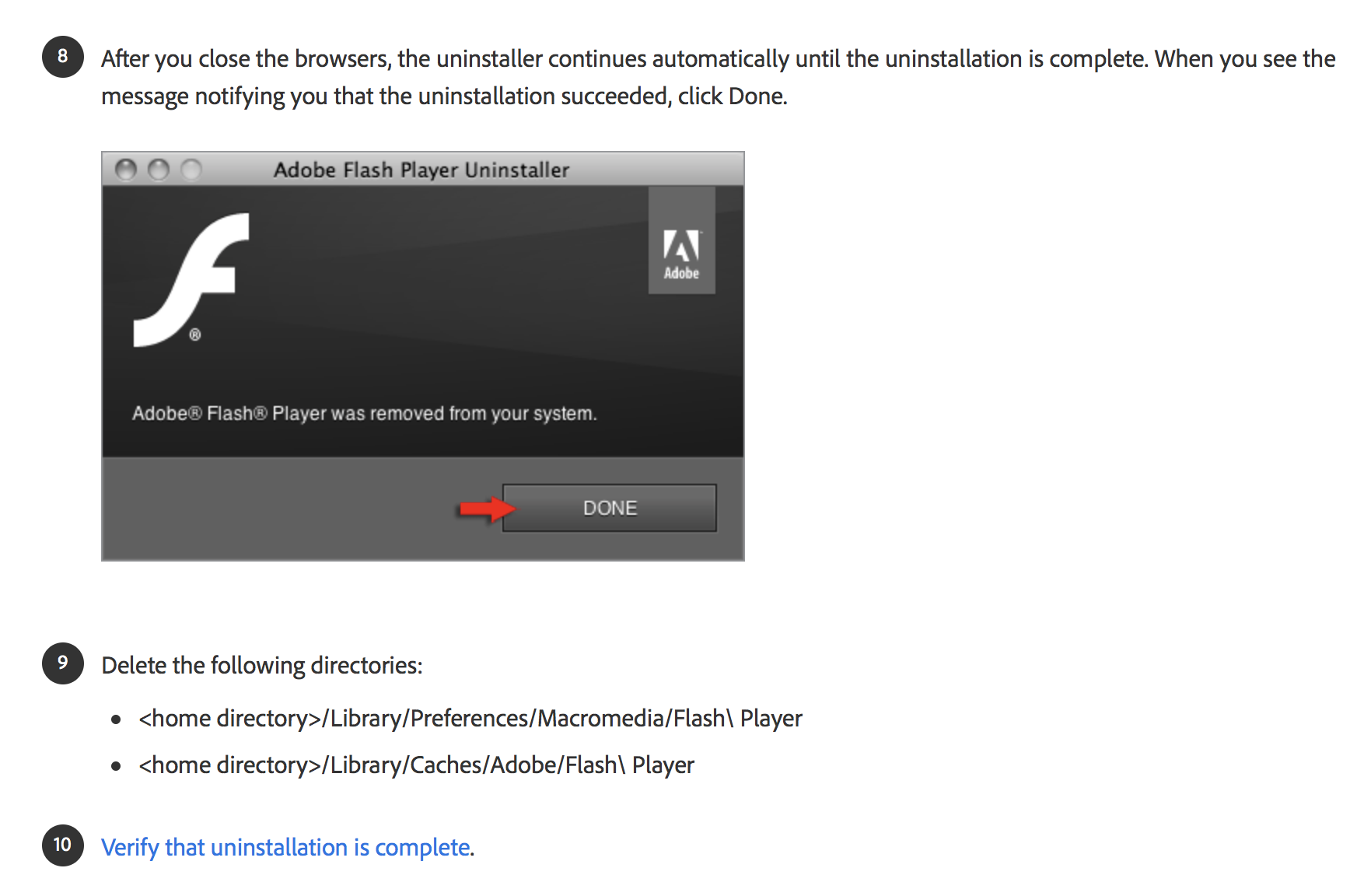Click the 'was removed from your system' message
Image resolution: width=1350 pixels, height=896 pixels.
click(x=364, y=413)
